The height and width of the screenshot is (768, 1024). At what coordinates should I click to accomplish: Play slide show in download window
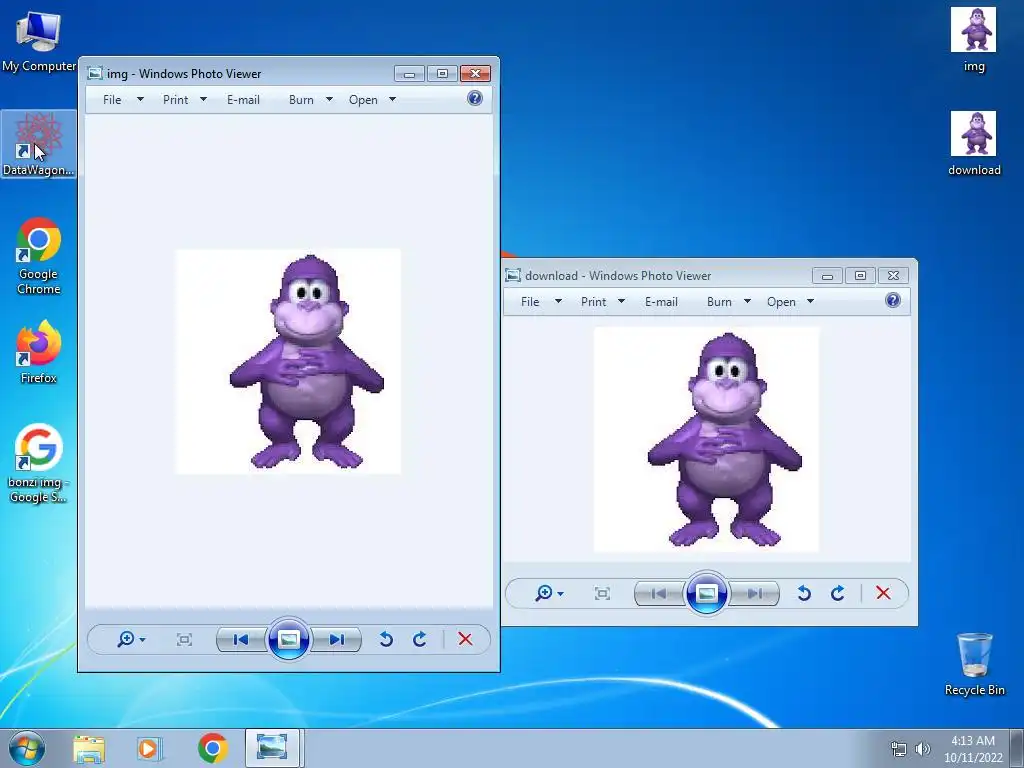pyautogui.click(x=707, y=593)
